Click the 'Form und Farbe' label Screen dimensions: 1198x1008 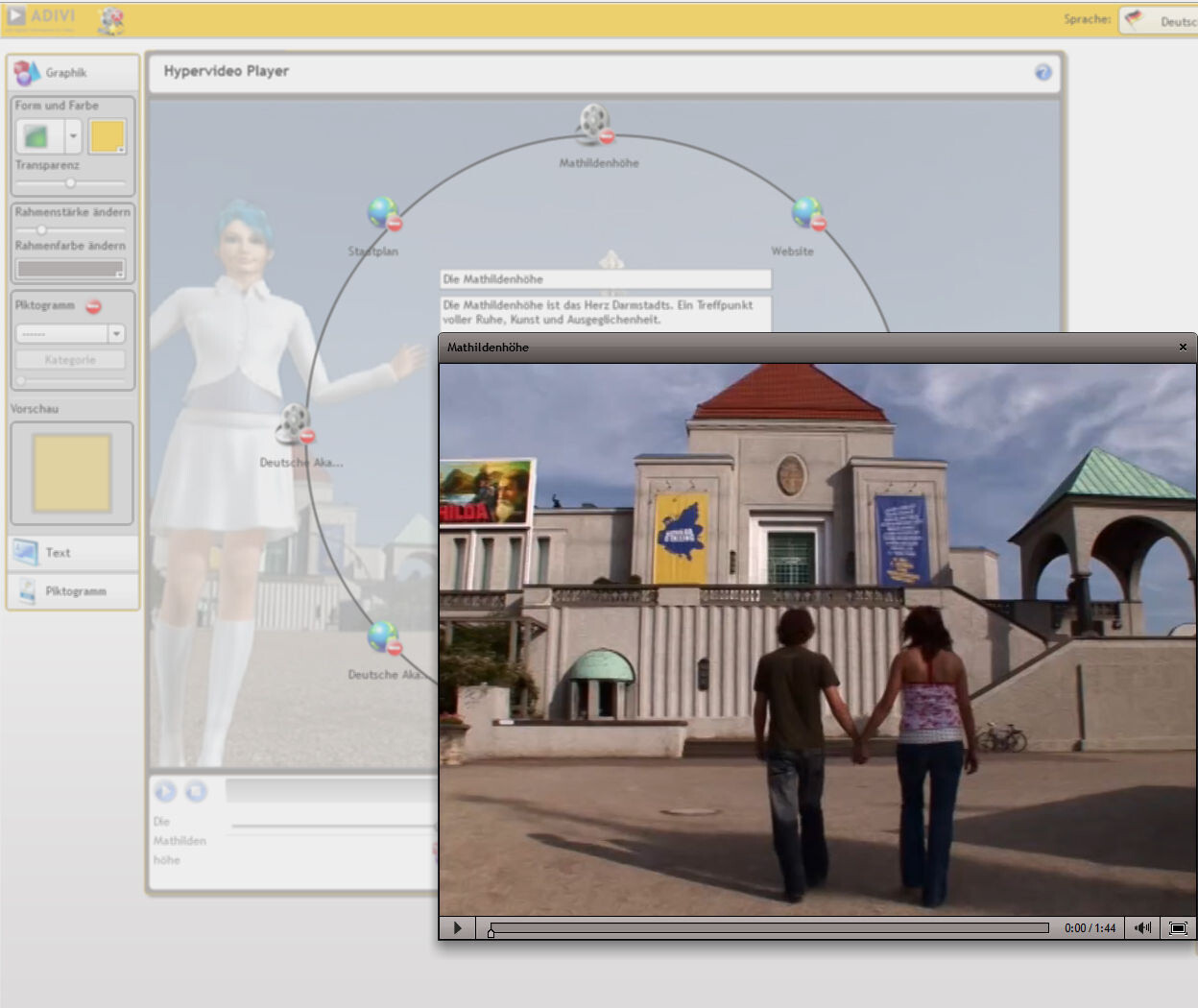57,106
